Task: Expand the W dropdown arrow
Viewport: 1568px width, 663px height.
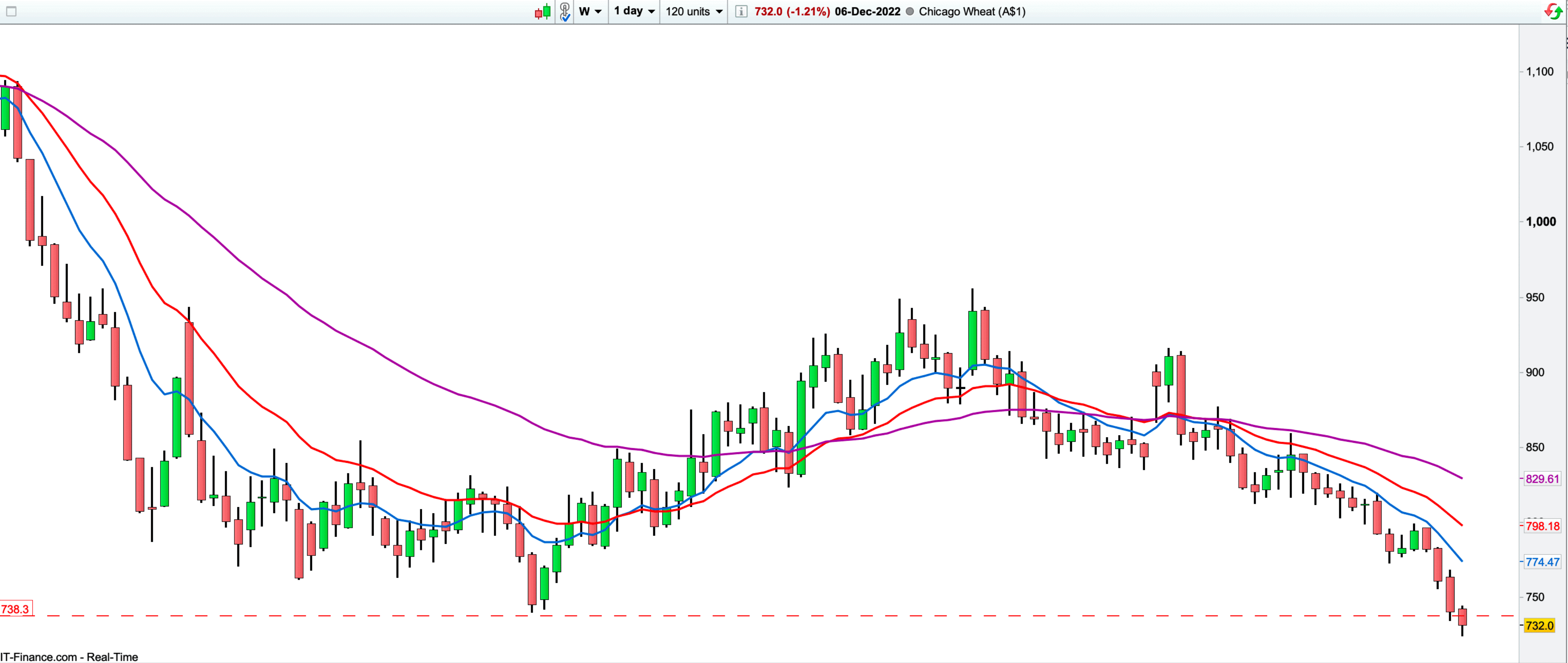Action: [x=598, y=11]
